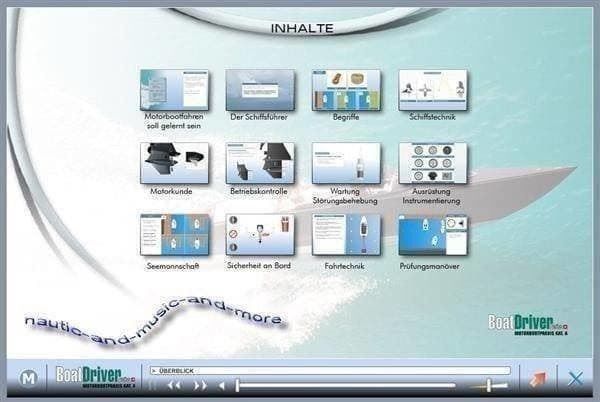
Task: Click the playback progress slider handle
Action: pos(237,386)
